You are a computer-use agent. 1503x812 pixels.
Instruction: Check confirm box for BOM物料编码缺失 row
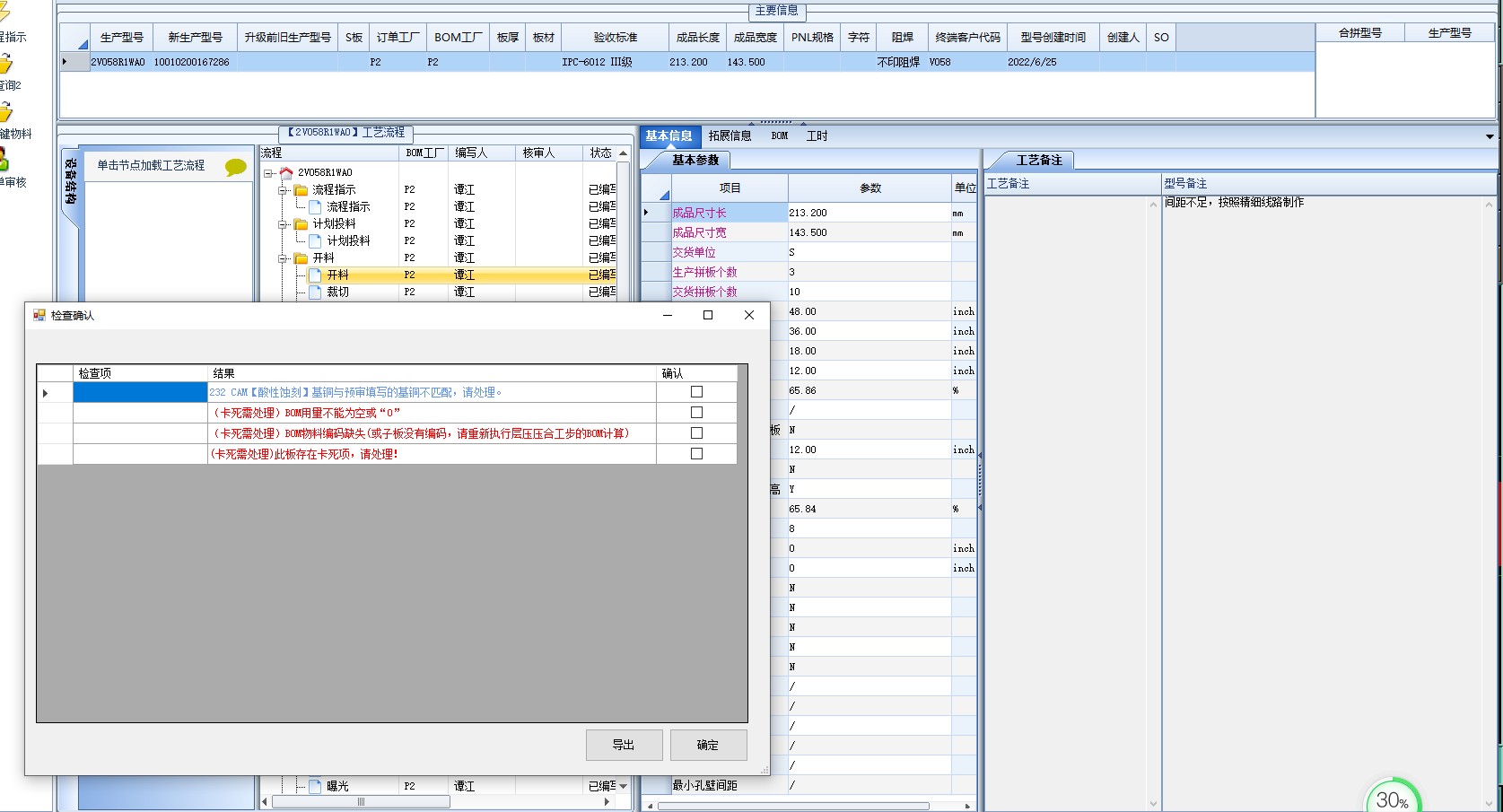pos(696,433)
